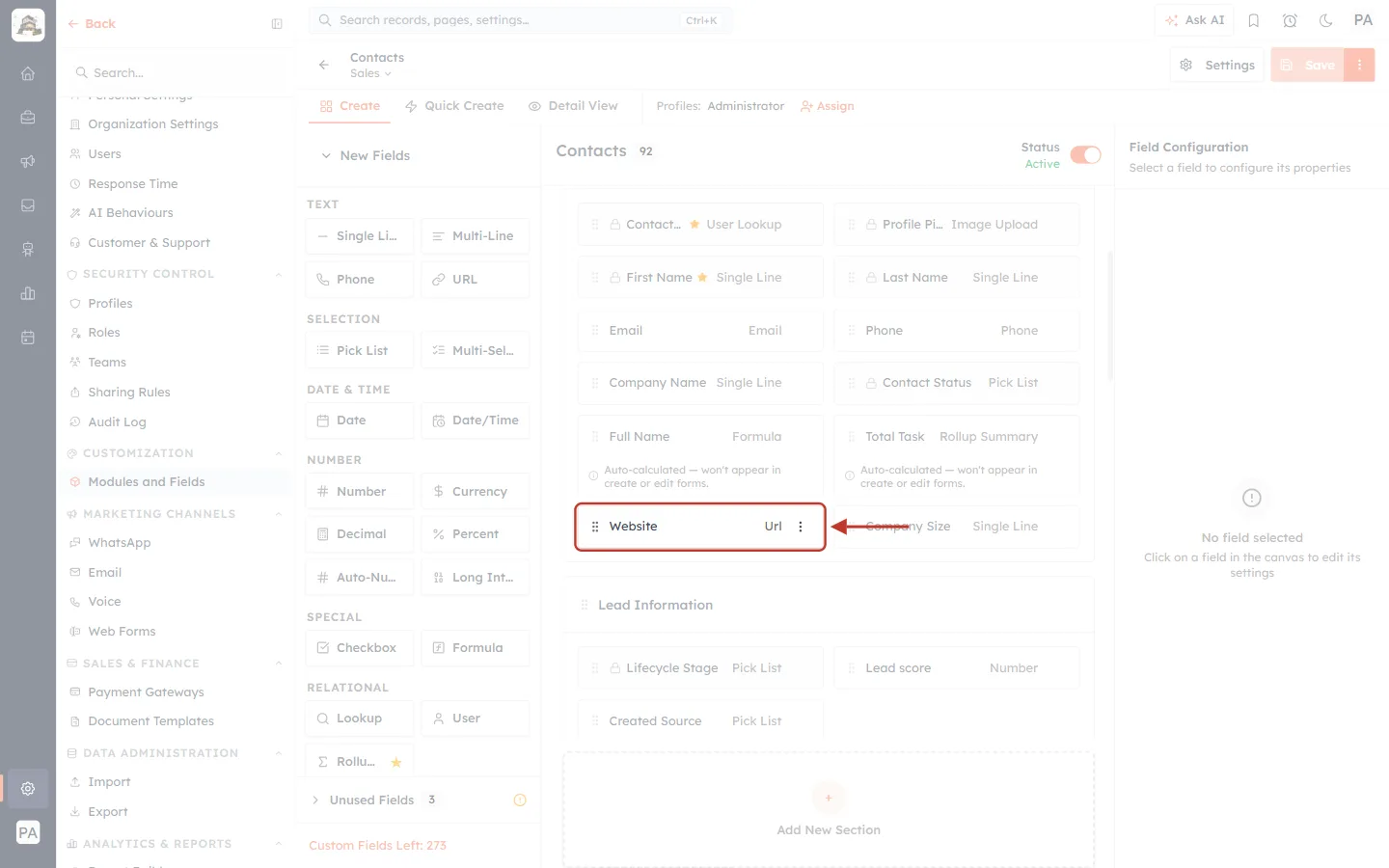Image resolution: width=1389 pixels, height=868 pixels.
Task: Open the Home icon in left rail
Action: [28, 73]
